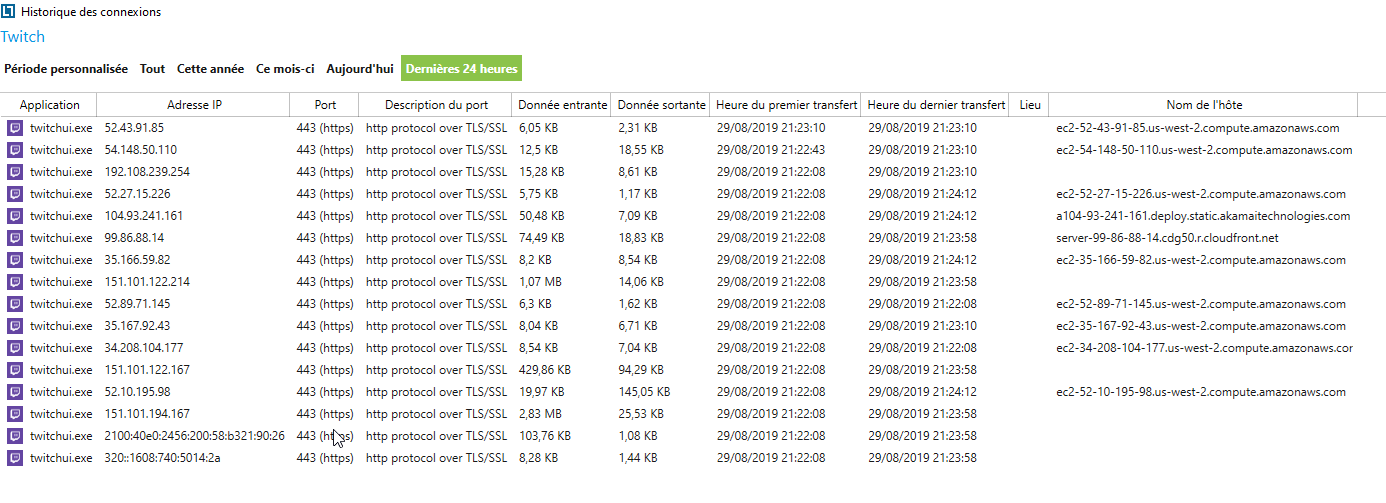Viewport: 1386px width, 503px height.
Task: Click the Twitch icon beside 52.43.91.85
Action: point(14,128)
